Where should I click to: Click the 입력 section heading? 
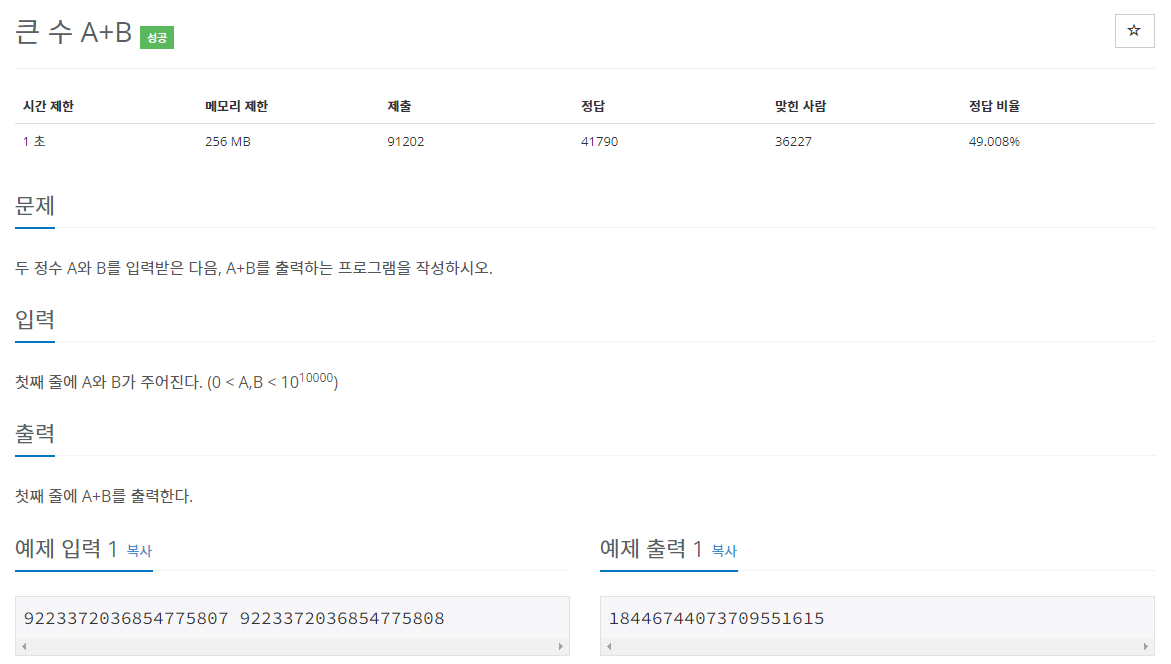[34, 320]
